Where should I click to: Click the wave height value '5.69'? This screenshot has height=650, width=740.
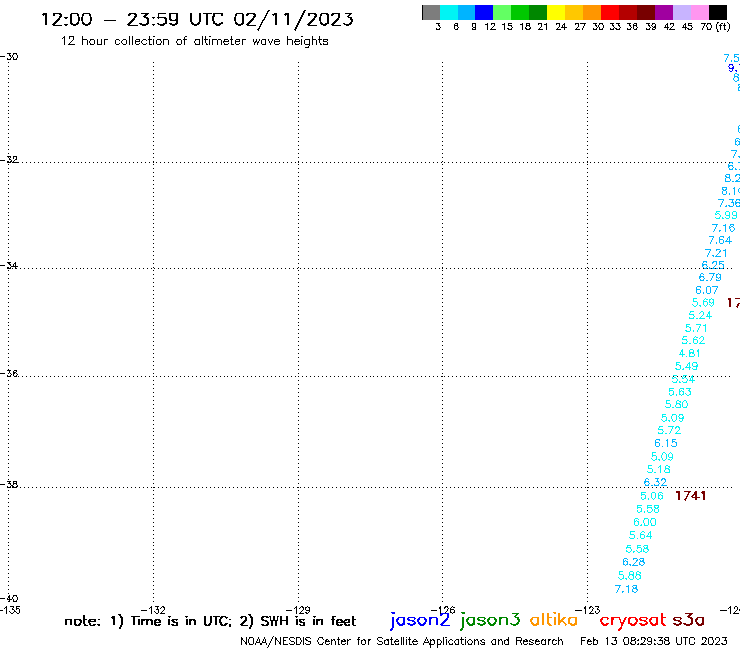click(703, 303)
